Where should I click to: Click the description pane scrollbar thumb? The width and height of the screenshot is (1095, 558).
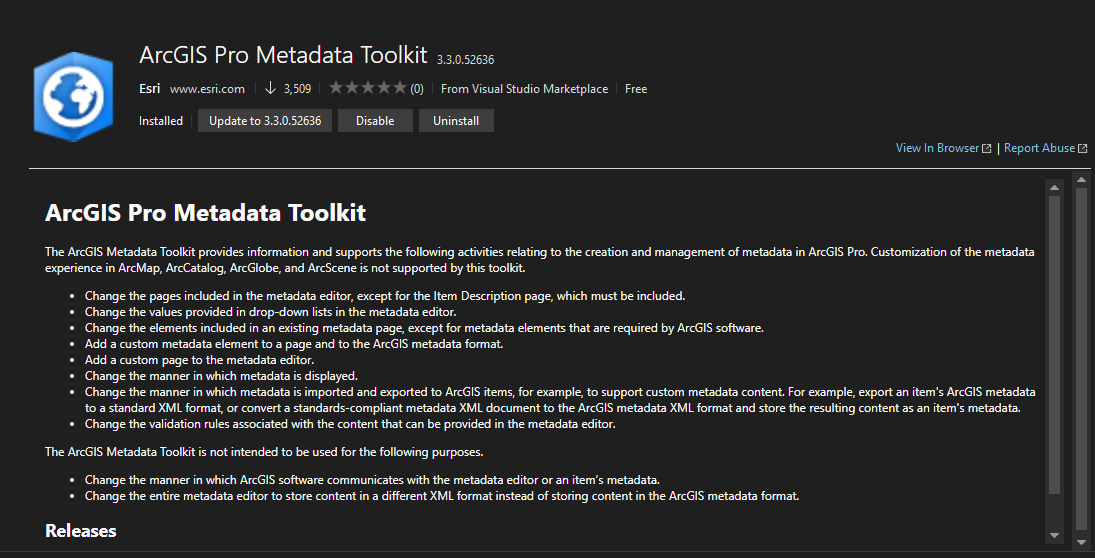point(1054,345)
